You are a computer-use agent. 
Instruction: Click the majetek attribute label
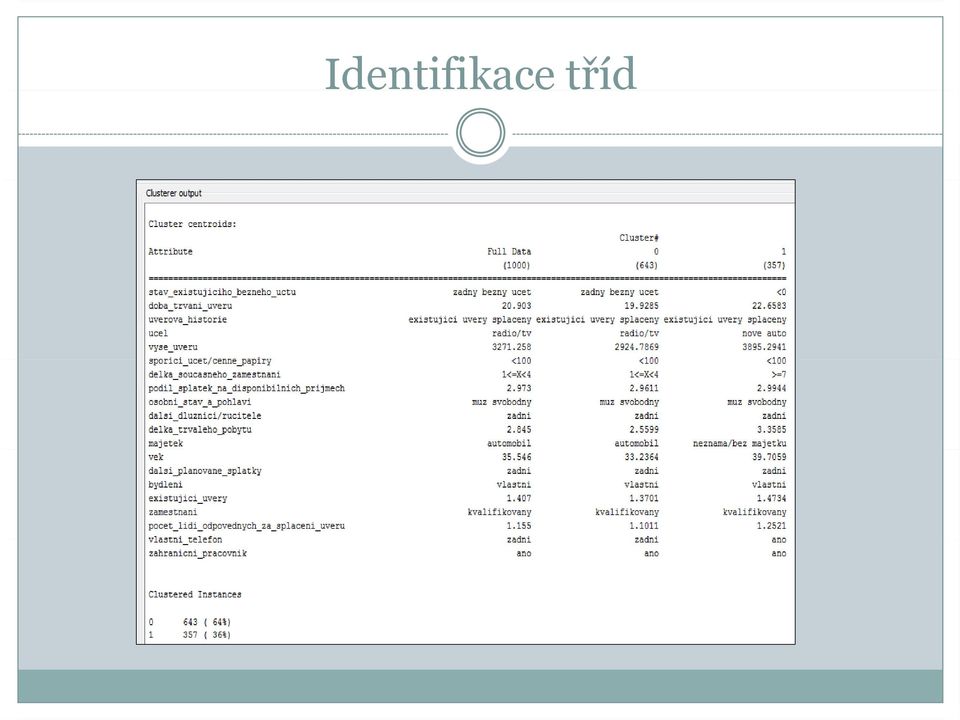pos(165,443)
